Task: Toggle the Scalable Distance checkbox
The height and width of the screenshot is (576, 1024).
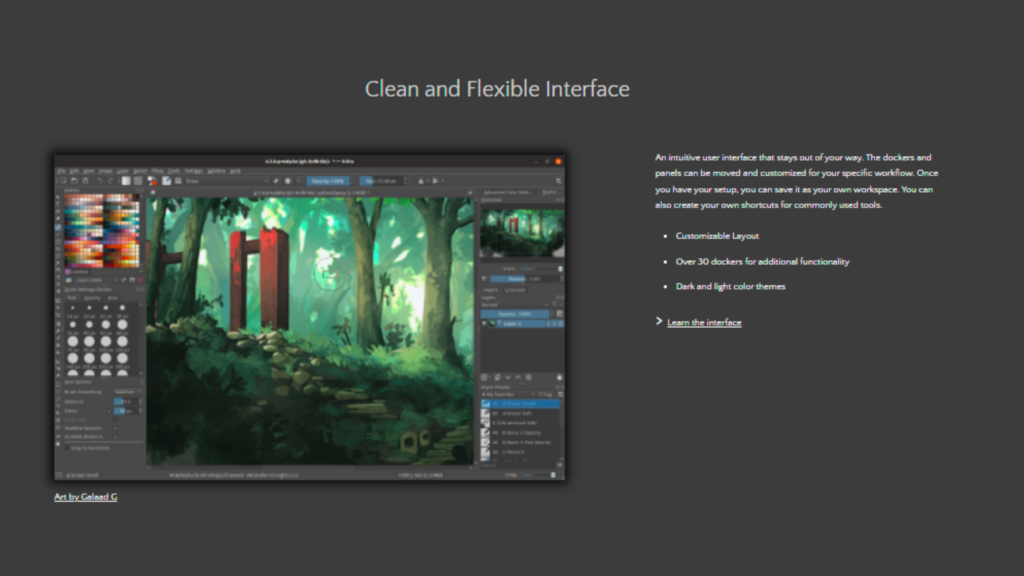Action: tap(116, 437)
